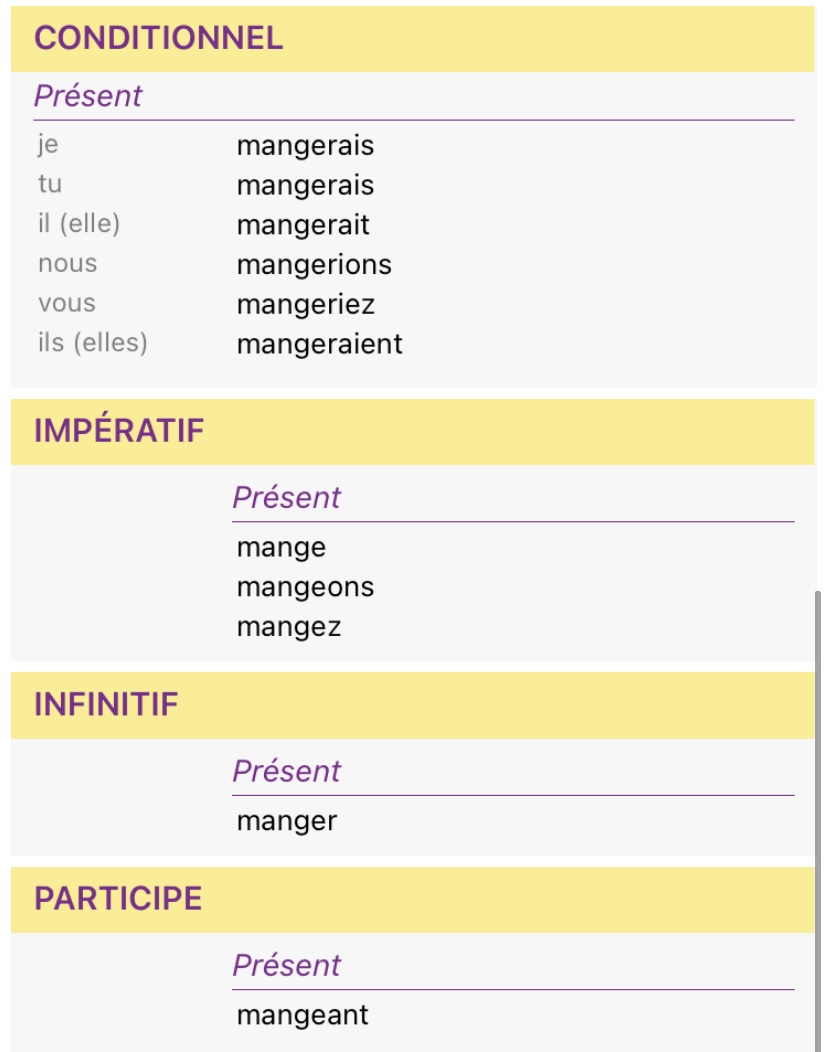Click the INFINITIF section header

tap(106, 704)
